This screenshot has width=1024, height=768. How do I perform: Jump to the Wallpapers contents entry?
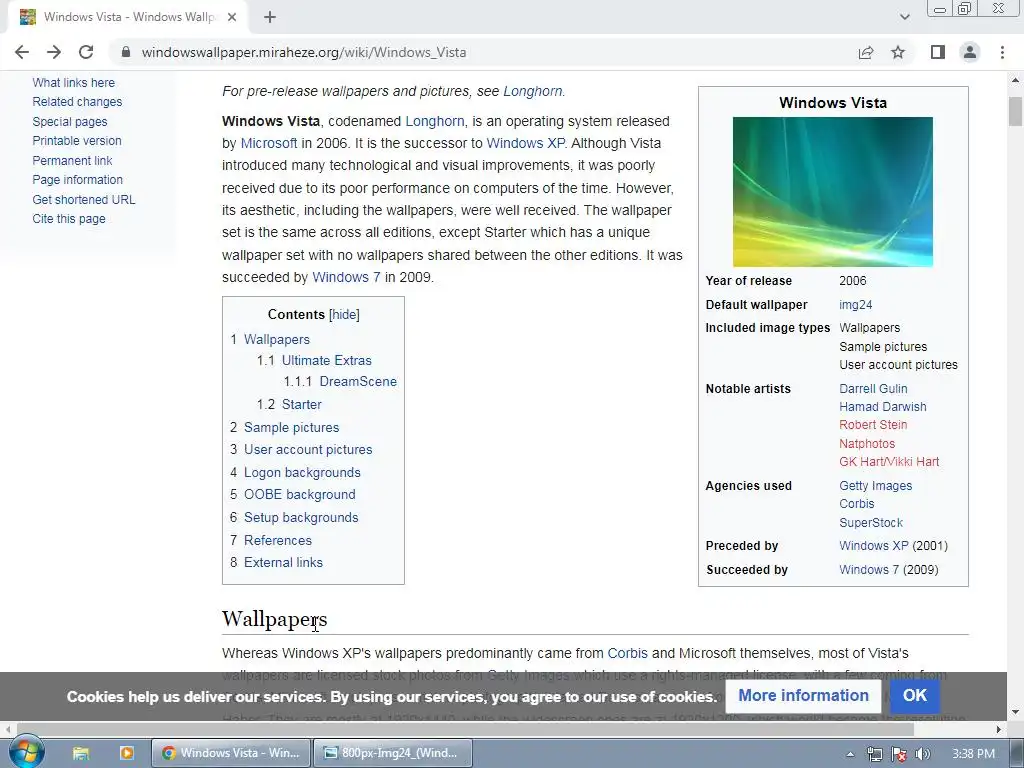pos(276,340)
